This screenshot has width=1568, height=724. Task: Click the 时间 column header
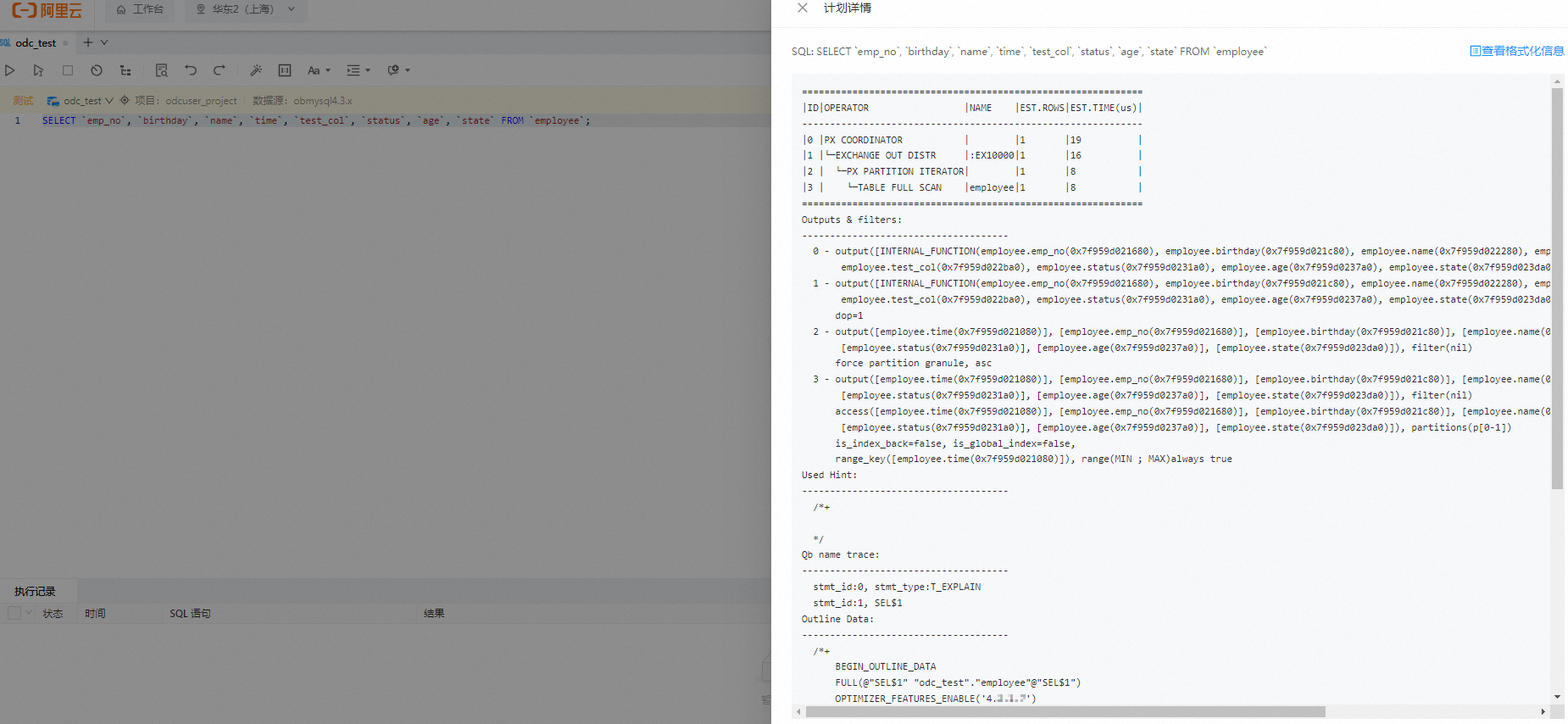[x=95, y=613]
